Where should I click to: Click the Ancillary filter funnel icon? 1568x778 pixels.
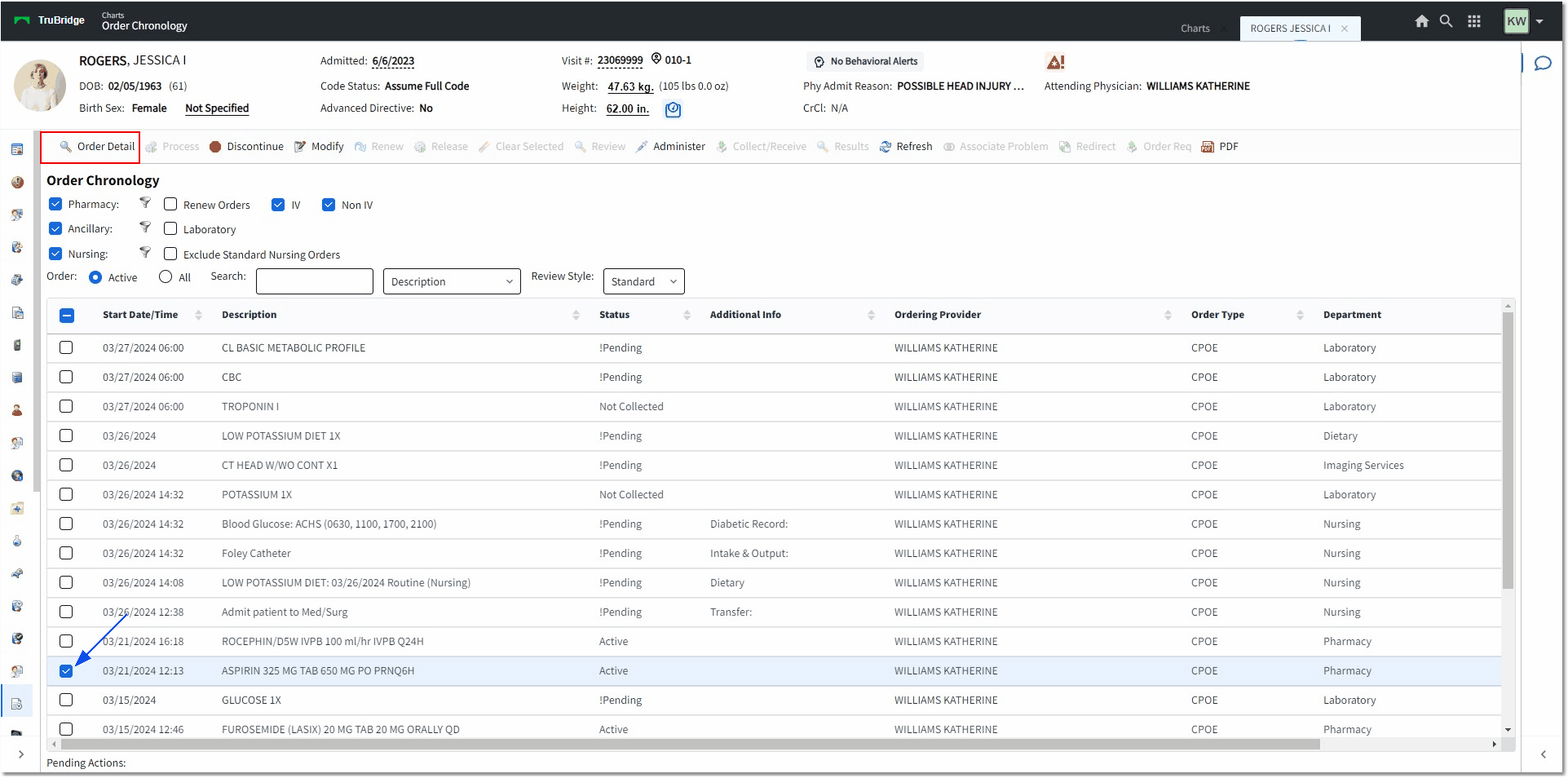click(145, 228)
